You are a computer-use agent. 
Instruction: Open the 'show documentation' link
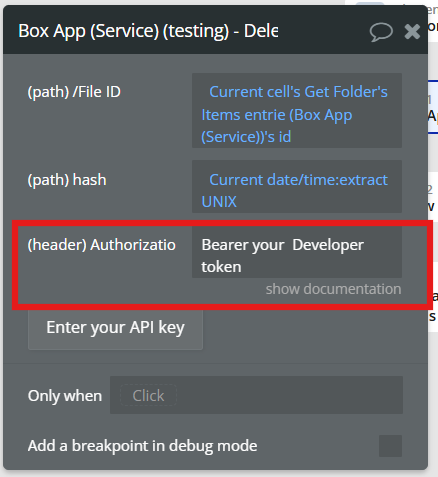pyautogui.click(x=333, y=289)
